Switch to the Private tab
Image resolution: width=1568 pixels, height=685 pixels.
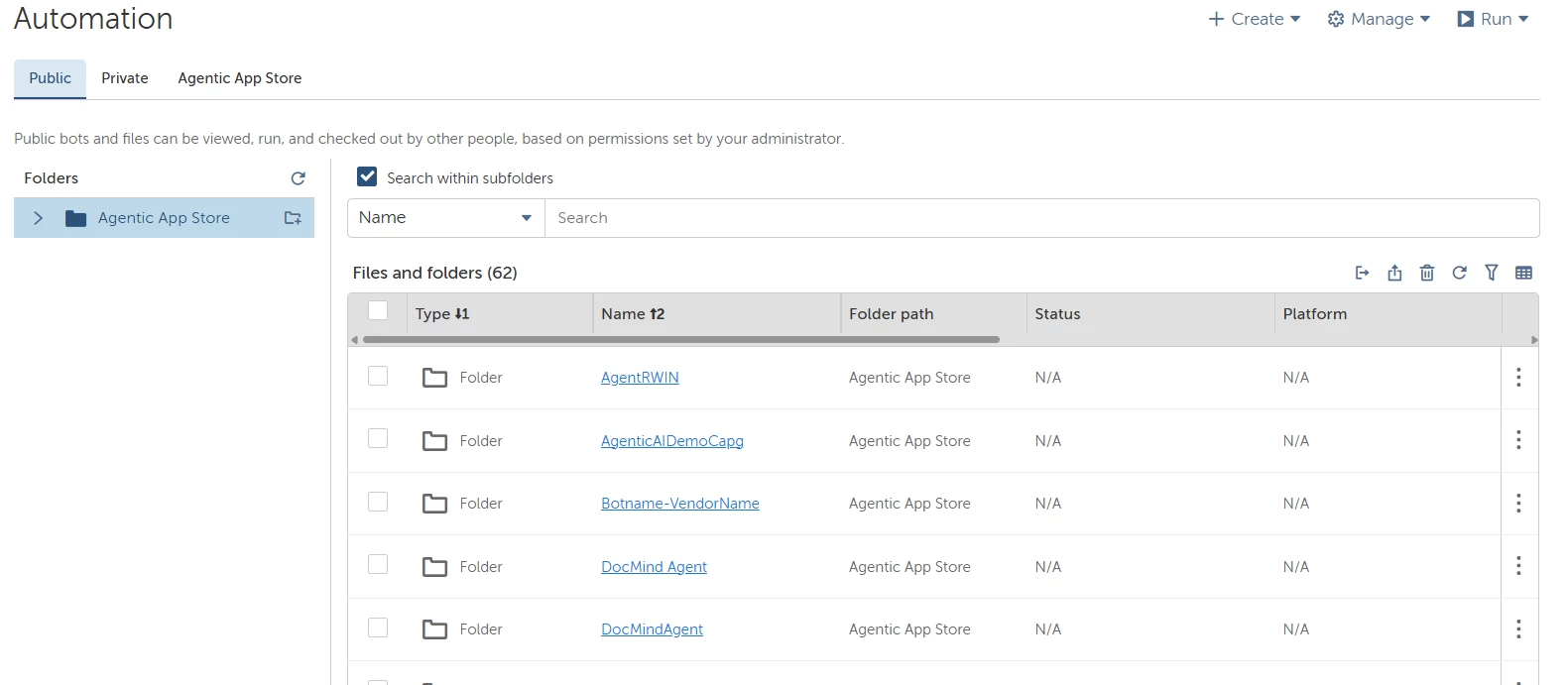click(125, 78)
